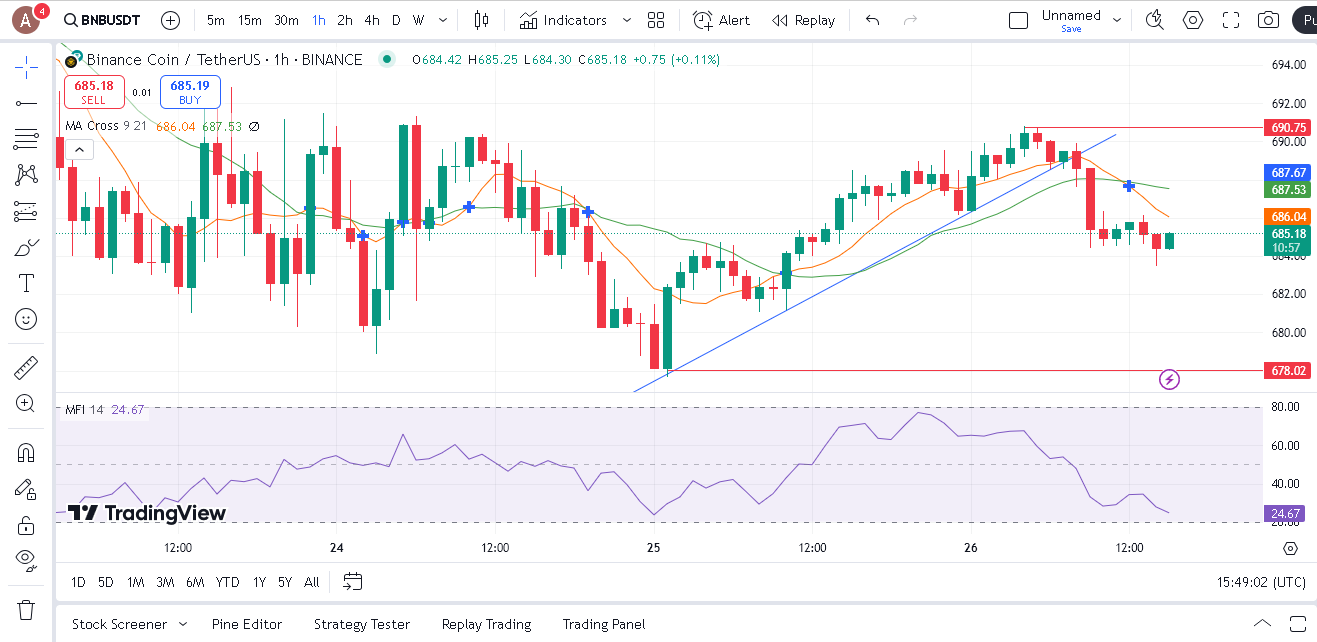Viewport: 1317px width, 642px height.
Task: Click the purple lightning bolt icon
Action: click(1169, 379)
